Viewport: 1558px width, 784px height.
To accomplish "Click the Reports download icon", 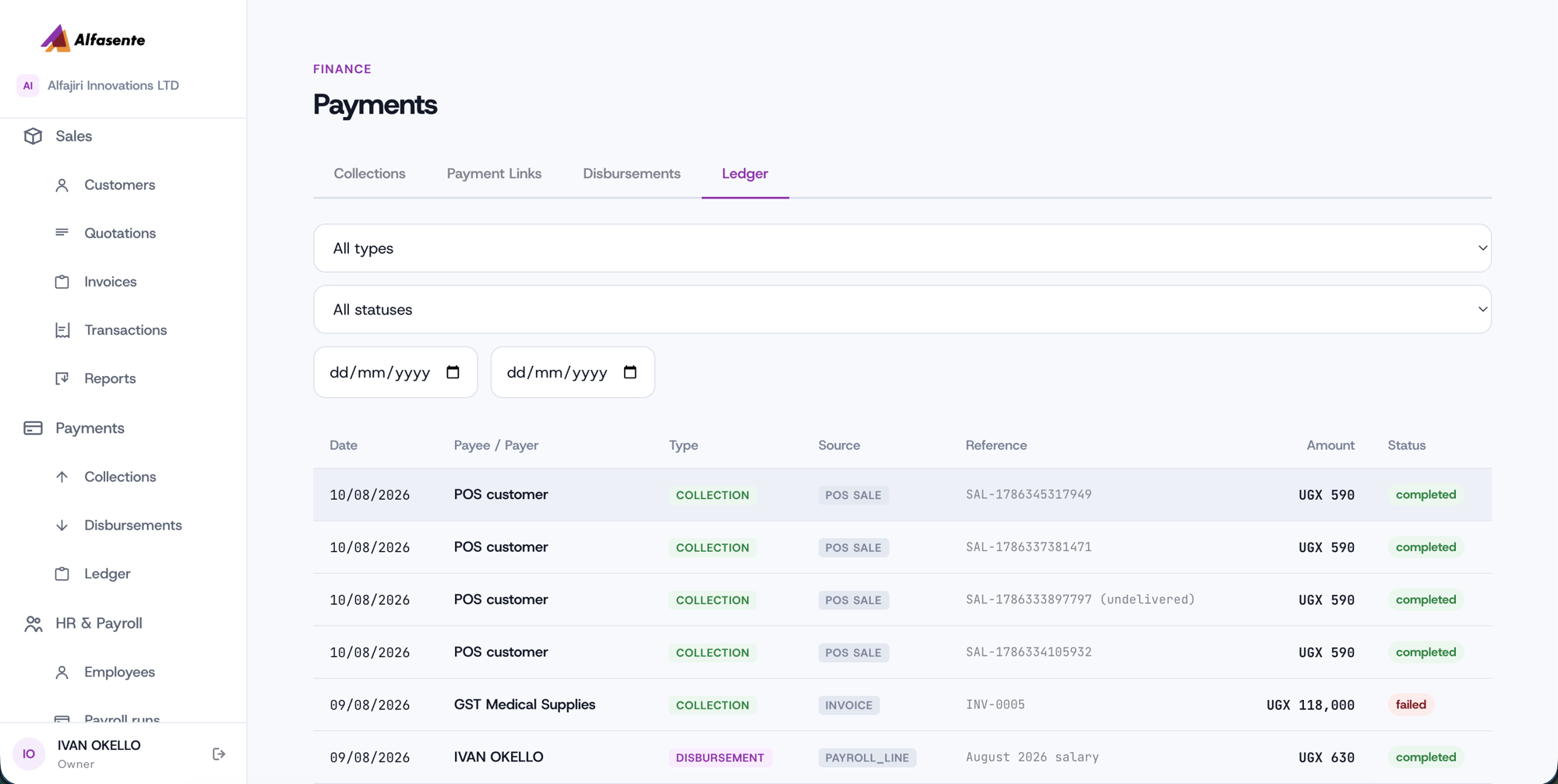I will point(62,378).
